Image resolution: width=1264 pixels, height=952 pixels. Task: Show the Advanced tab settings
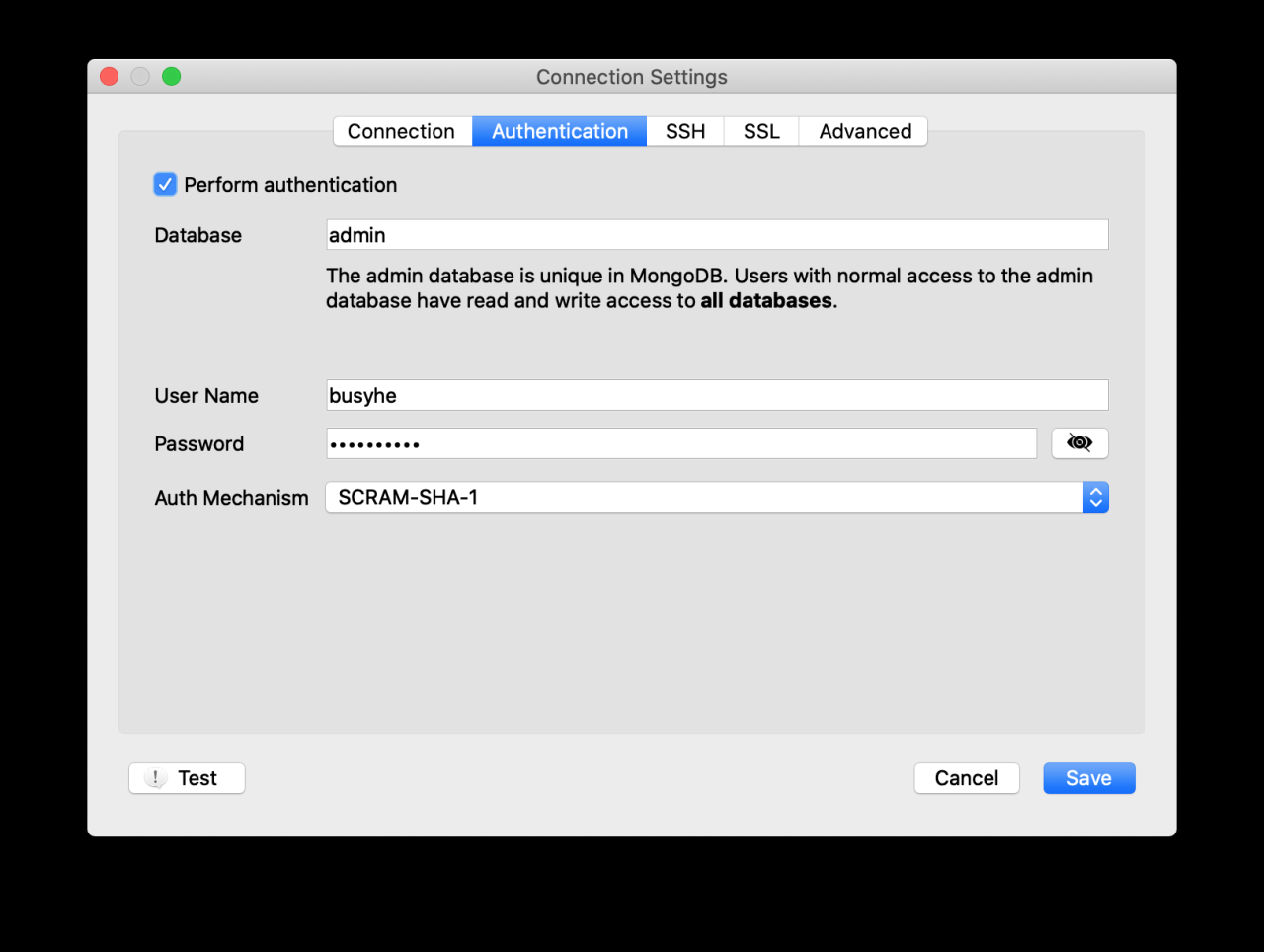coord(865,131)
